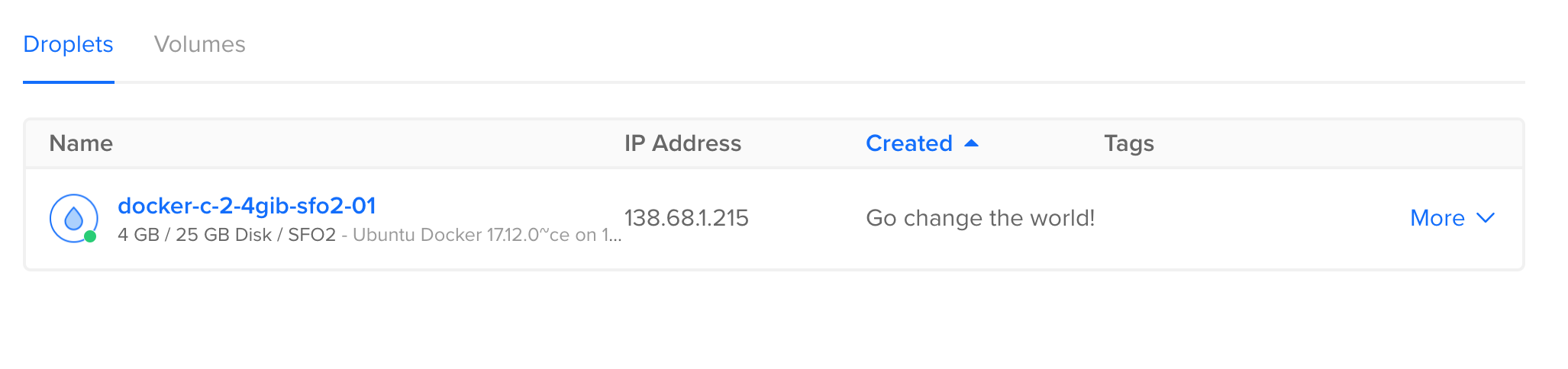
Task: Sort by the Name column header
Action: click(x=81, y=143)
